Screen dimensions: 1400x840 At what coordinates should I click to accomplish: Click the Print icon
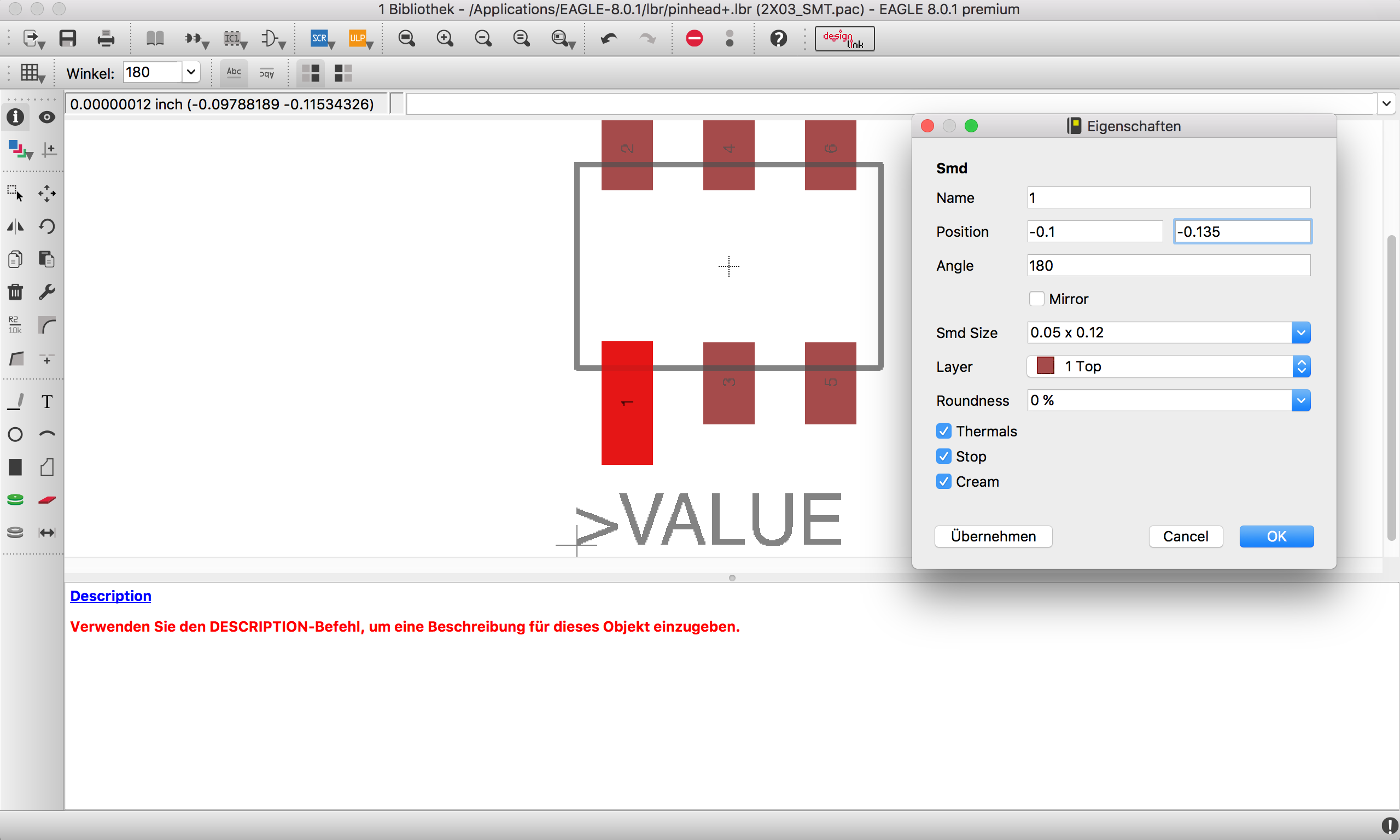click(106, 38)
